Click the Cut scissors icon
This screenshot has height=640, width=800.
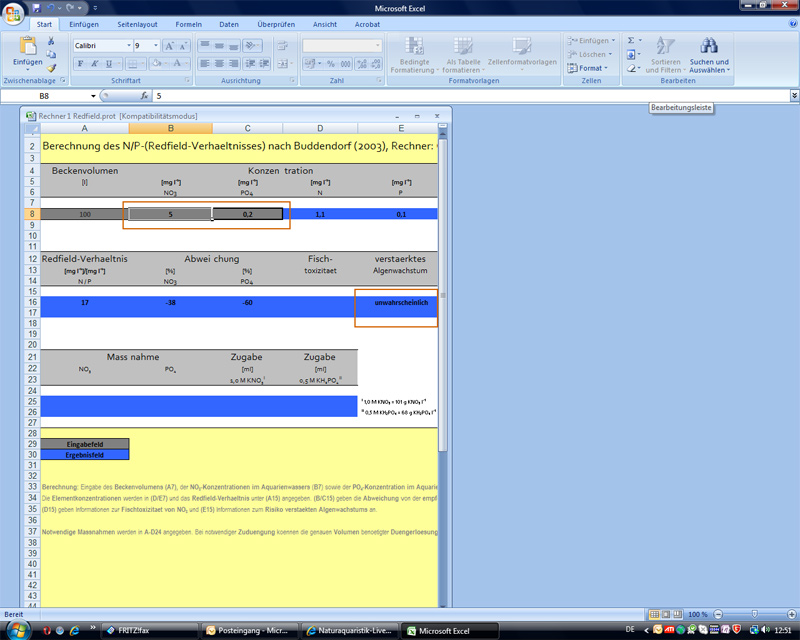[x=51, y=41]
